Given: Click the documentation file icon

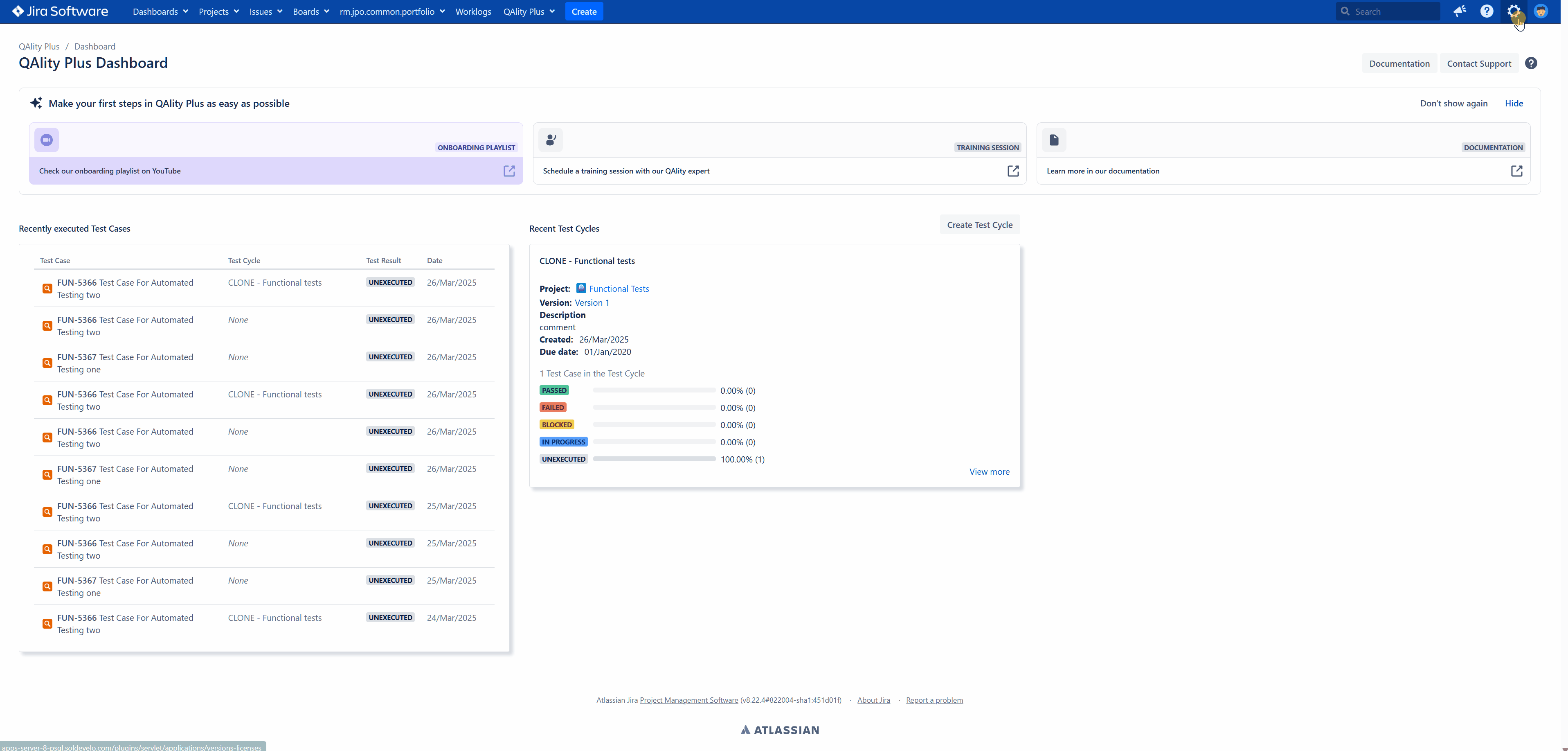Looking at the screenshot, I should click(1054, 140).
